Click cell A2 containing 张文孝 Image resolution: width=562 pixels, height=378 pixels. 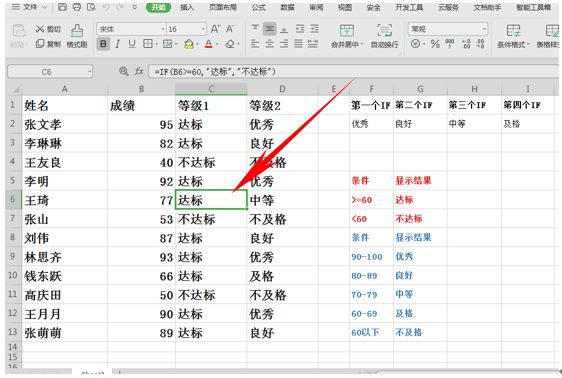pos(65,124)
